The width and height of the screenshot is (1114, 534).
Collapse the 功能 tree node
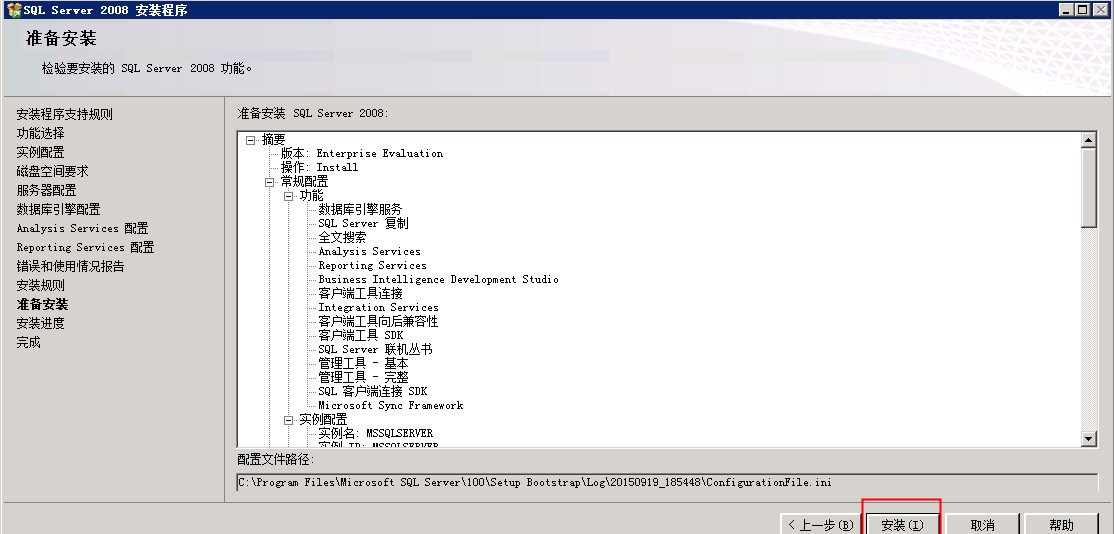(288, 196)
